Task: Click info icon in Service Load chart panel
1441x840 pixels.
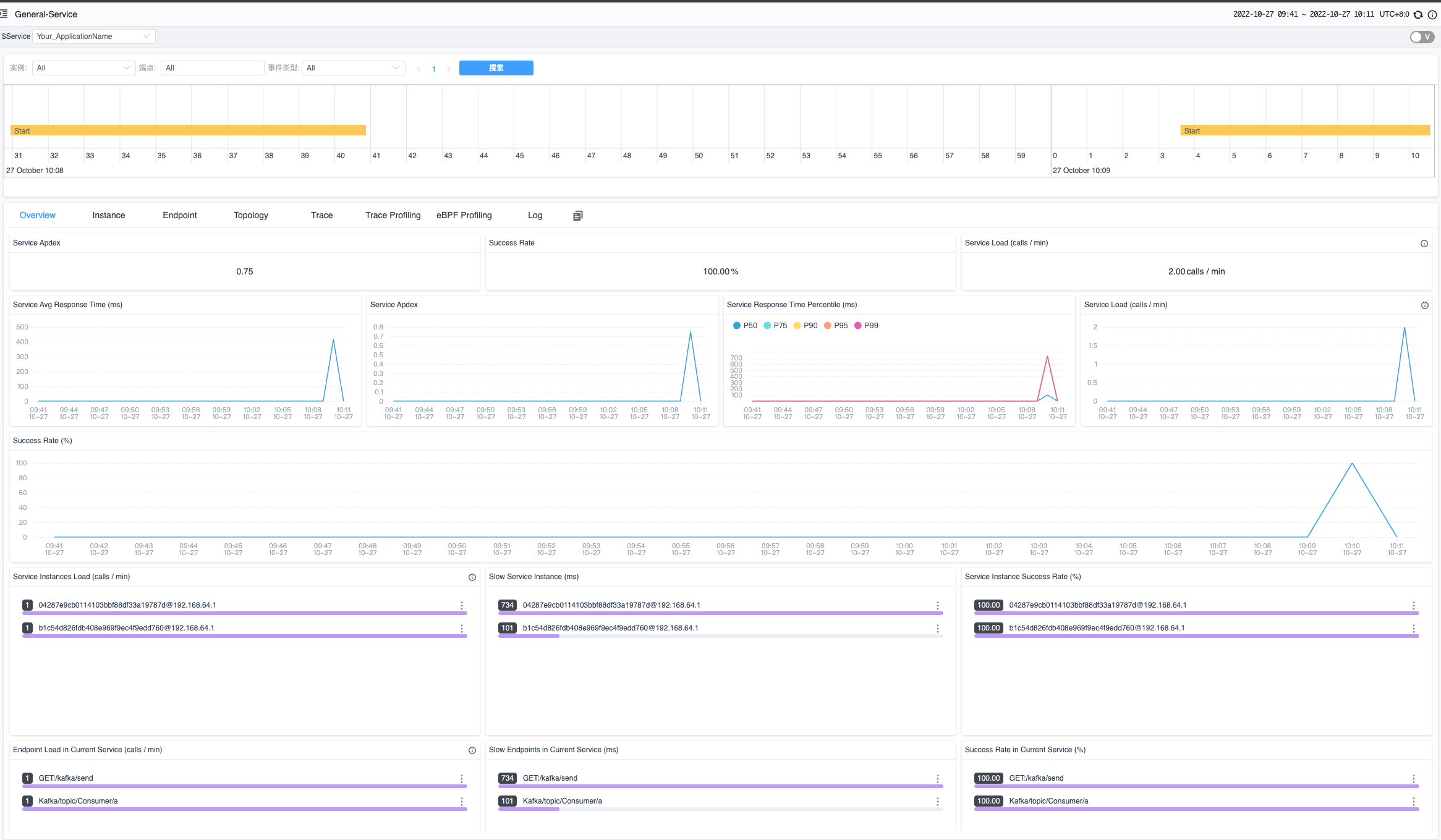Action: point(1425,305)
